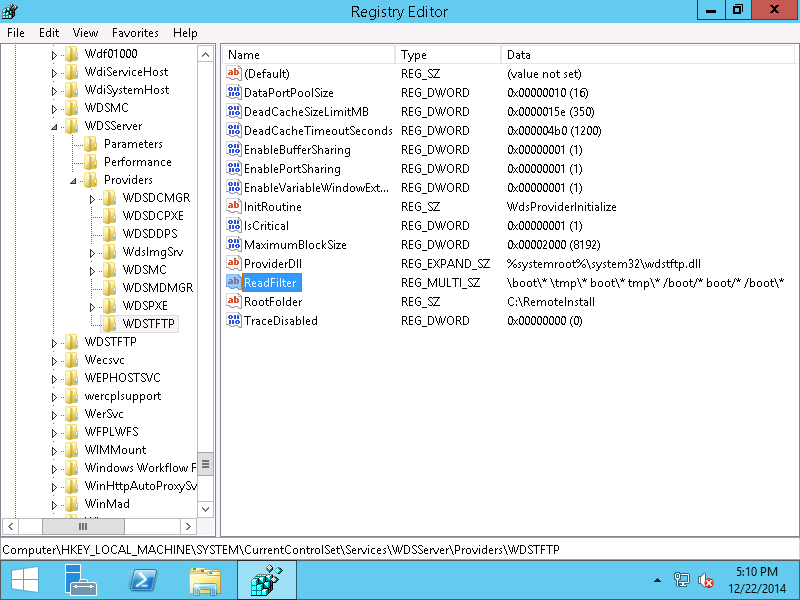Expand the WDSPXE tree node
Image resolution: width=800 pixels, height=600 pixels.
point(92,306)
